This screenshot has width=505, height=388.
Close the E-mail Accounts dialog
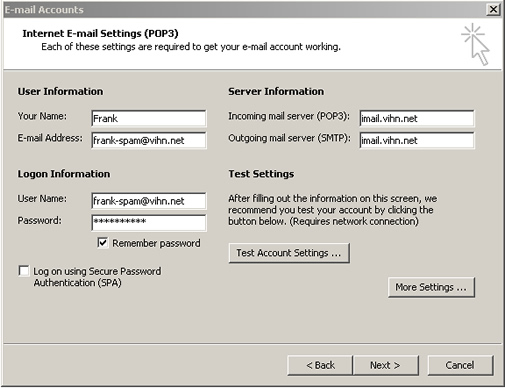pyautogui.click(x=493, y=9)
